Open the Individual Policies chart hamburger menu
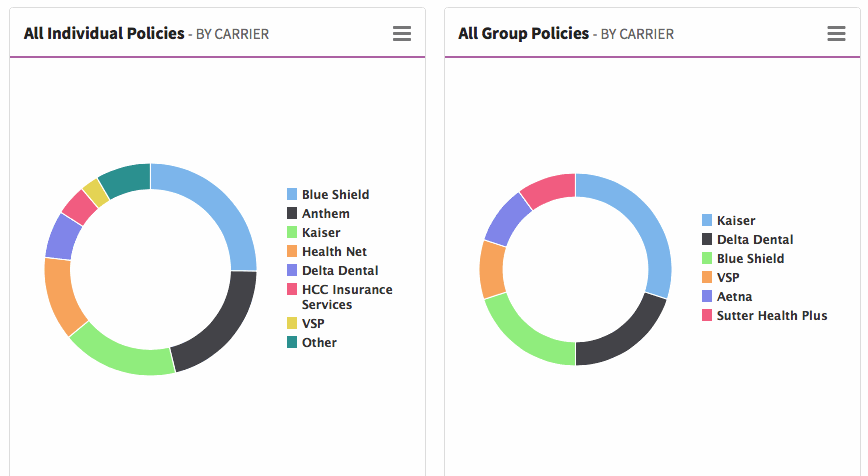 tap(402, 34)
